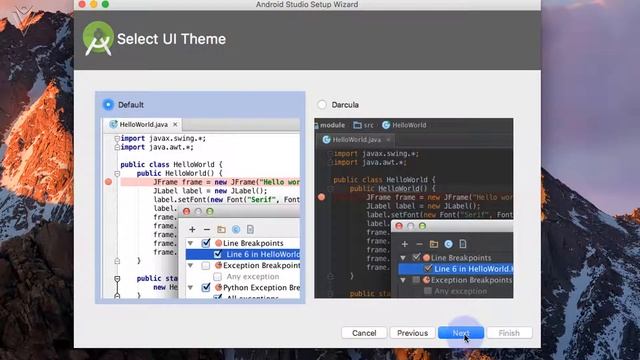Screen dimensions: 640x360
Task: Click "public class HelloWorld {" in Default preview
Action: click(171, 164)
